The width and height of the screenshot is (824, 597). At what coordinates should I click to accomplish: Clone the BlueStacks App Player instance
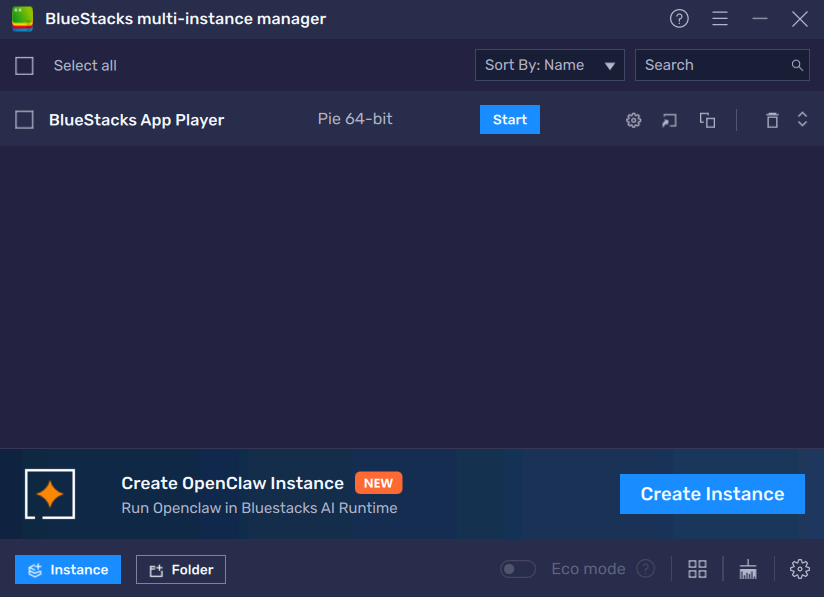pyautogui.click(x=707, y=120)
